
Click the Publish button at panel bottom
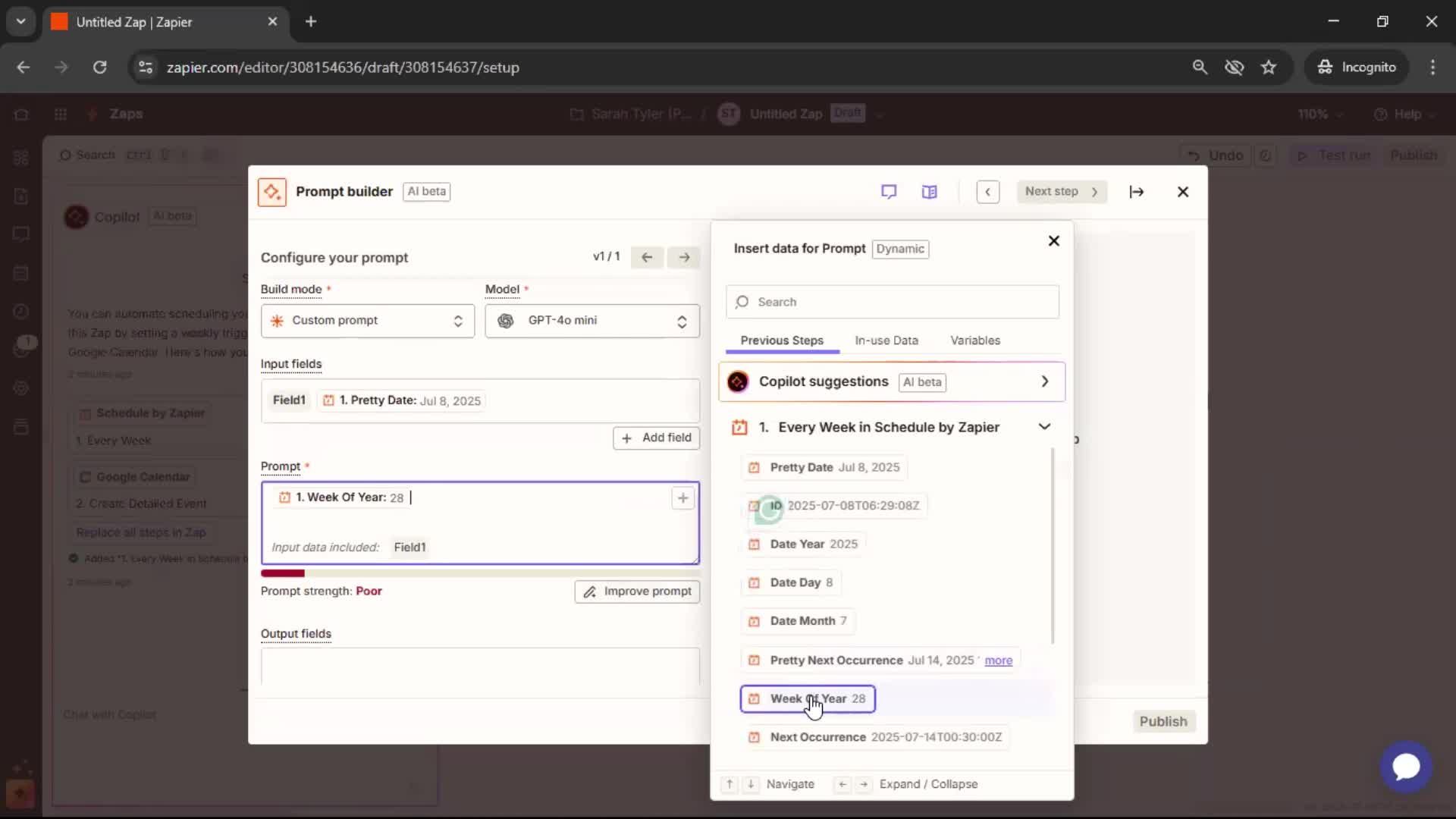point(1163,721)
